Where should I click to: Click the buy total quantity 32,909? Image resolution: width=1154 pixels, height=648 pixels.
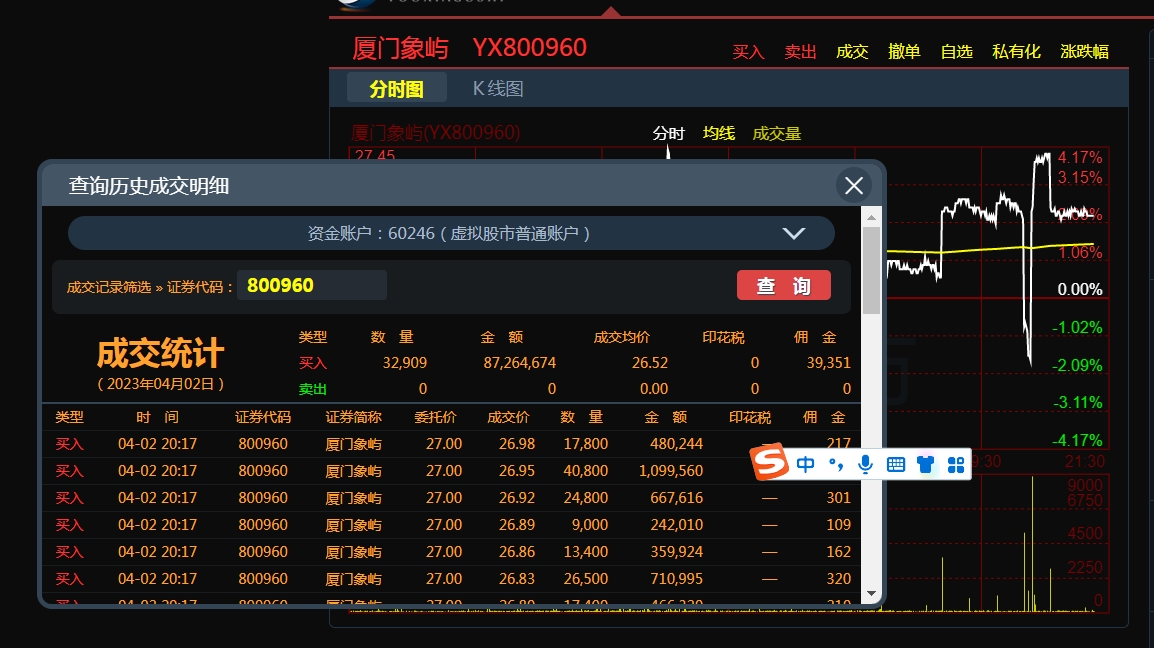[405, 363]
